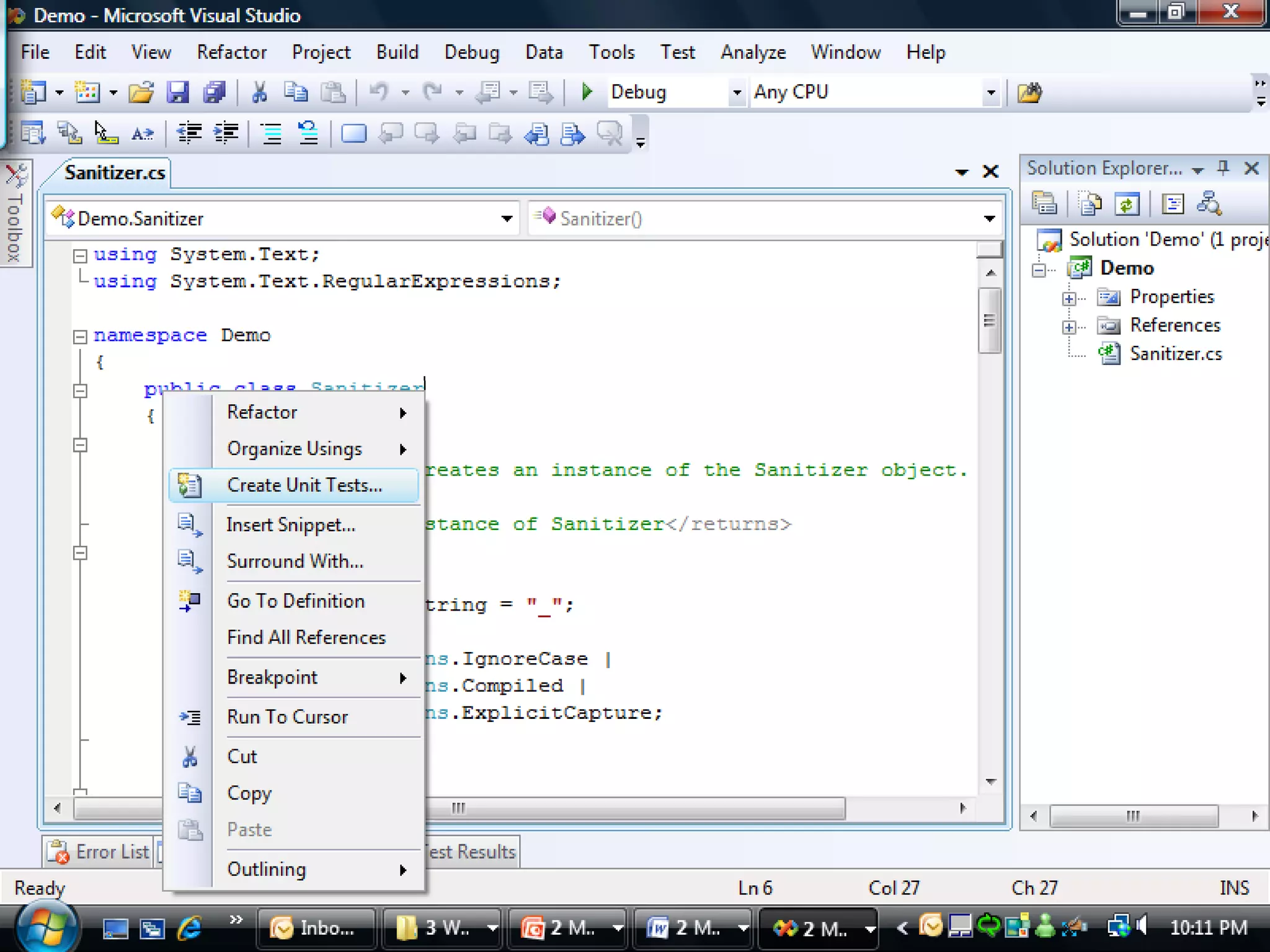Choose Go To Definition in context menu
Viewport: 1270px width, 952px height.
coord(296,601)
